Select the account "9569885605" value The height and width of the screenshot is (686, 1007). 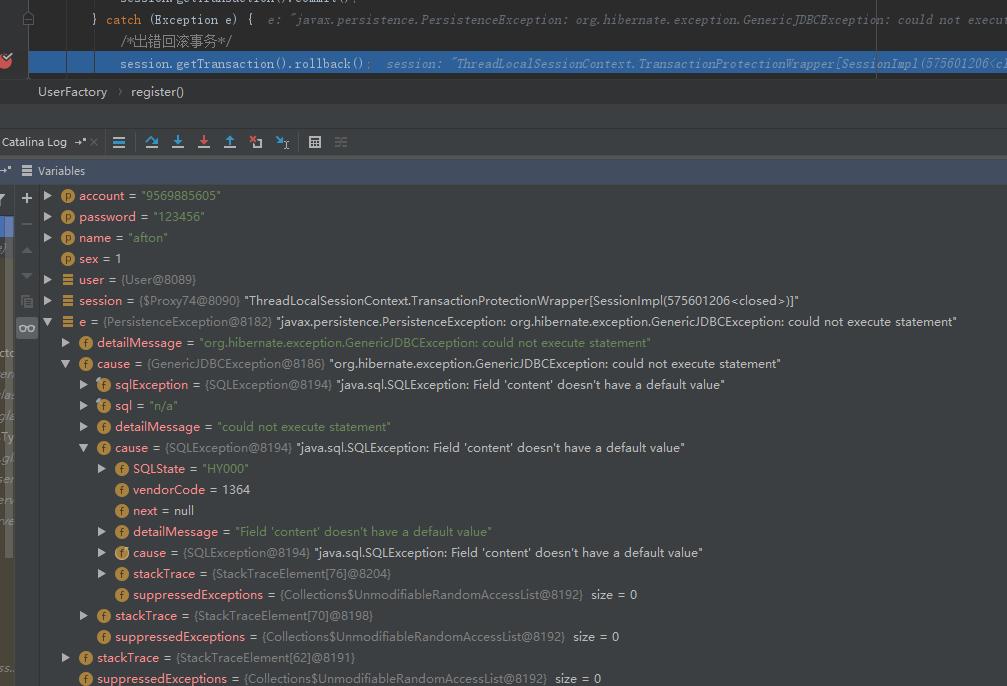click(180, 196)
